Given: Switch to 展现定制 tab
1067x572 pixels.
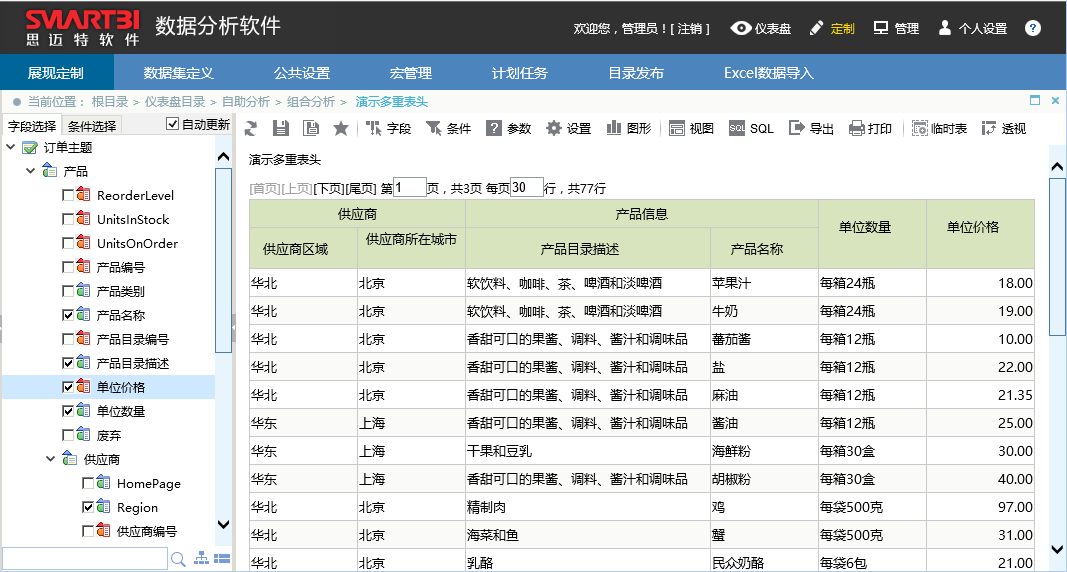Looking at the screenshot, I should tap(56, 73).
